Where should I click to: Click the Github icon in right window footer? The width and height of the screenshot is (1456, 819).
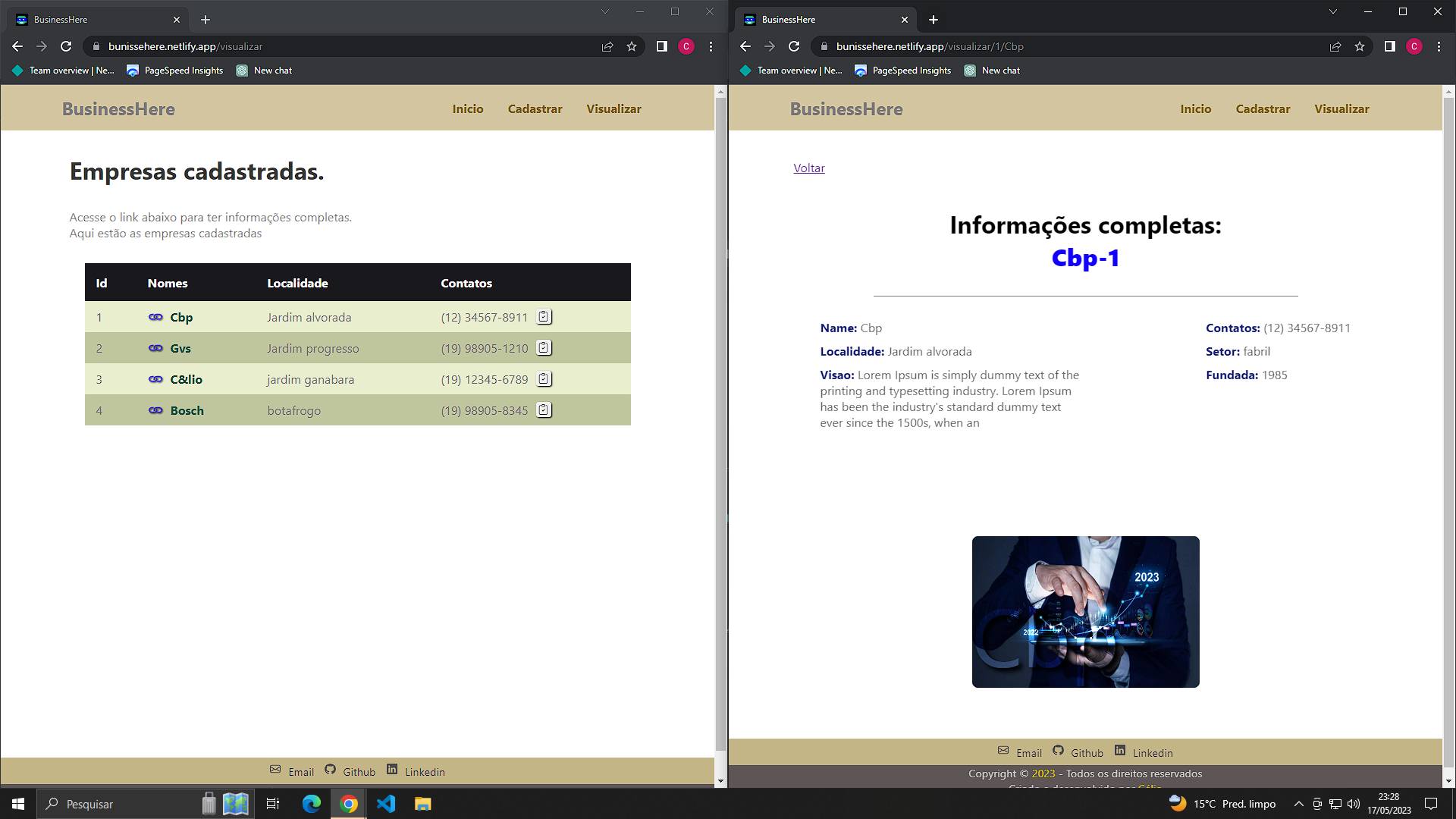[x=1058, y=750]
